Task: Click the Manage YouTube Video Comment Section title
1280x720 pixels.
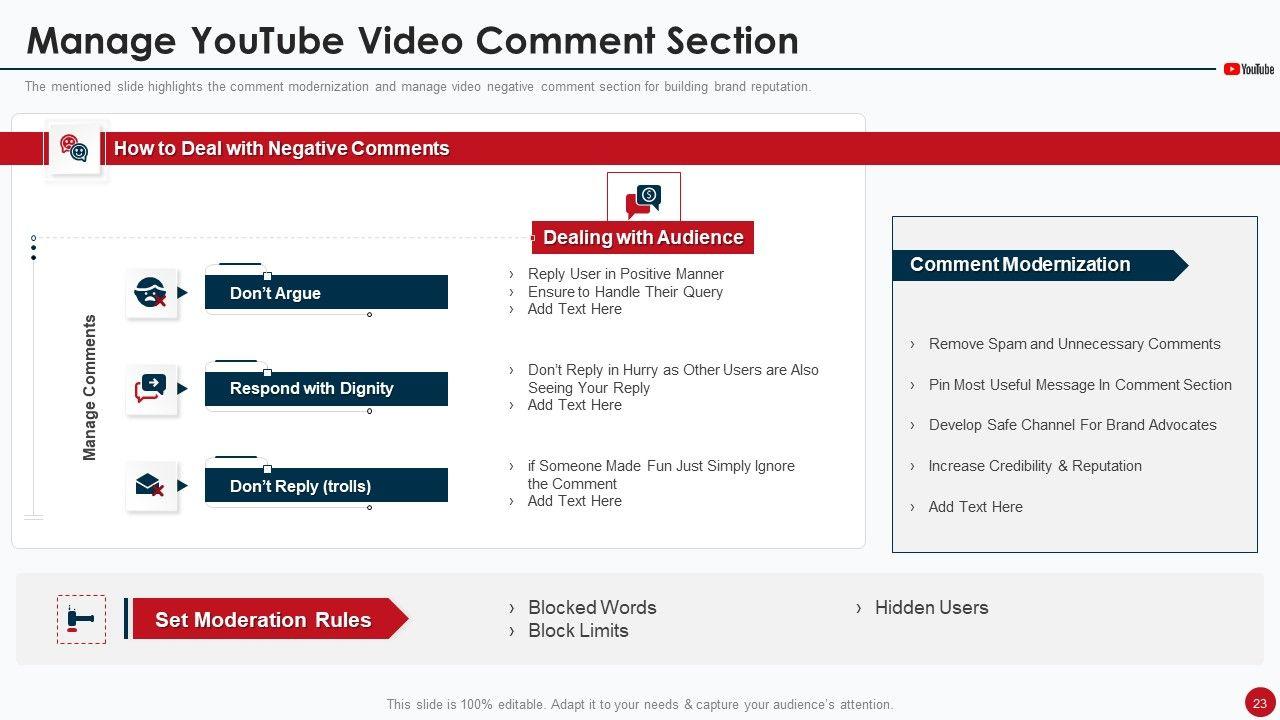Action: [413, 40]
